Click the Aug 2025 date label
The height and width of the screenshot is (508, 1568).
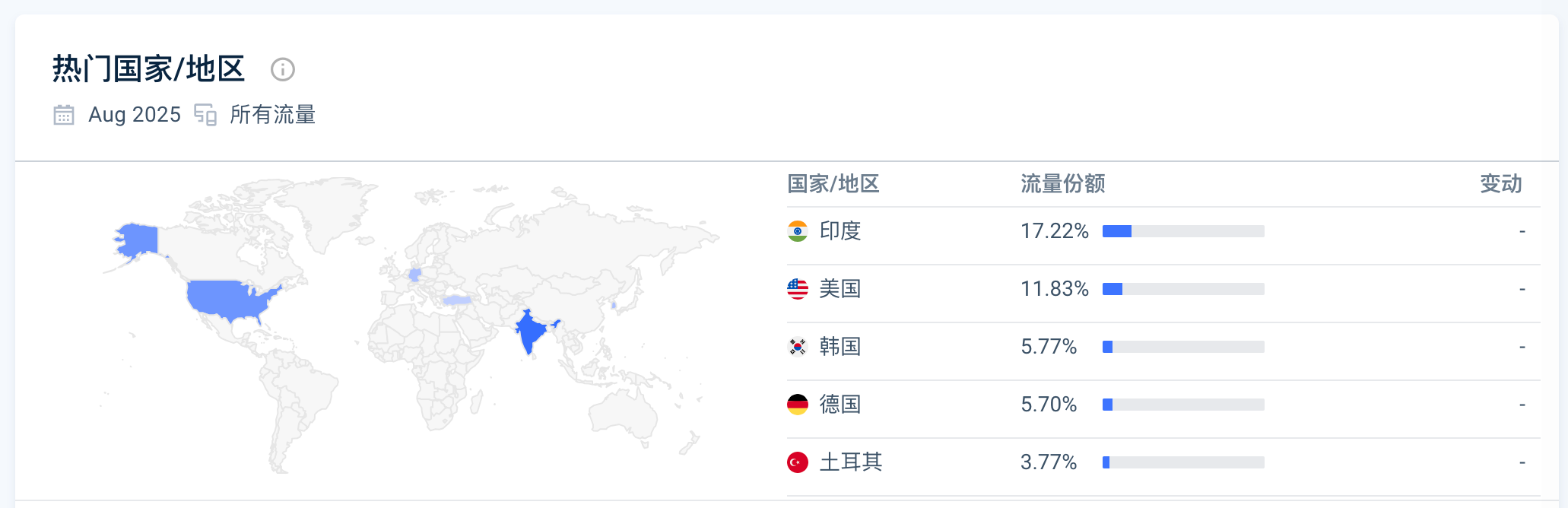(135, 115)
